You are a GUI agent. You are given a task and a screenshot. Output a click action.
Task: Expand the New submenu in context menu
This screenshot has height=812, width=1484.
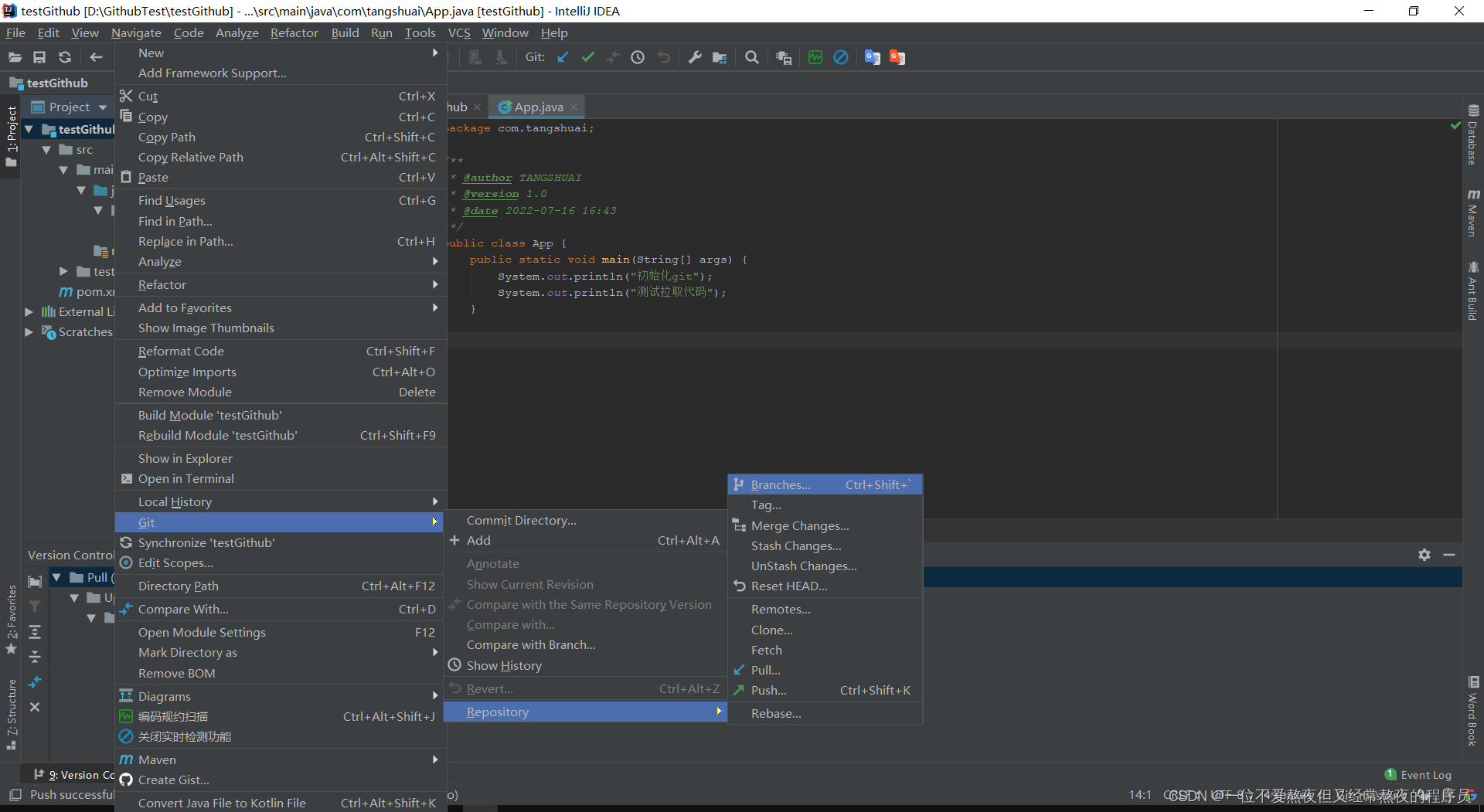[x=281, y=53]
